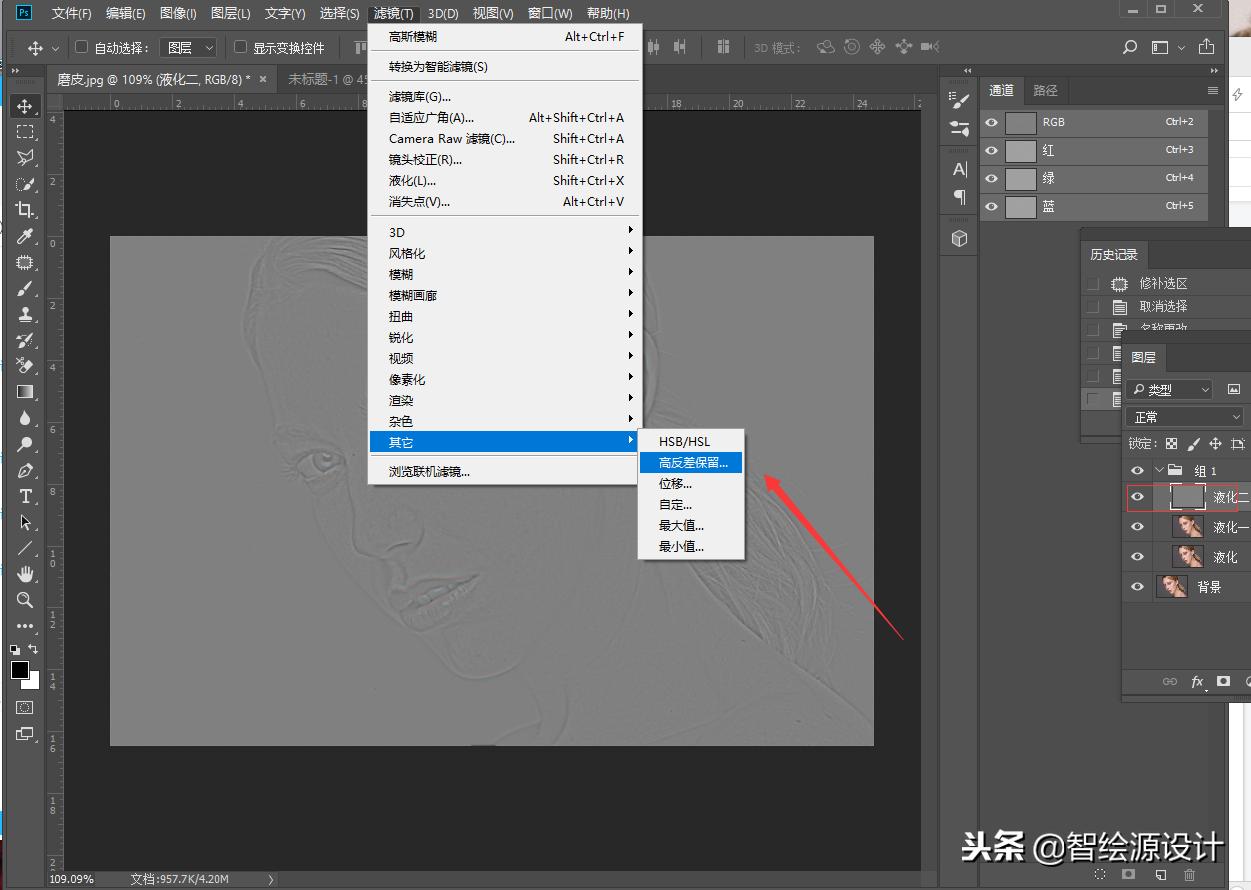Click the Pen tool icon
1251x890 pixels.
coord(25,470)
